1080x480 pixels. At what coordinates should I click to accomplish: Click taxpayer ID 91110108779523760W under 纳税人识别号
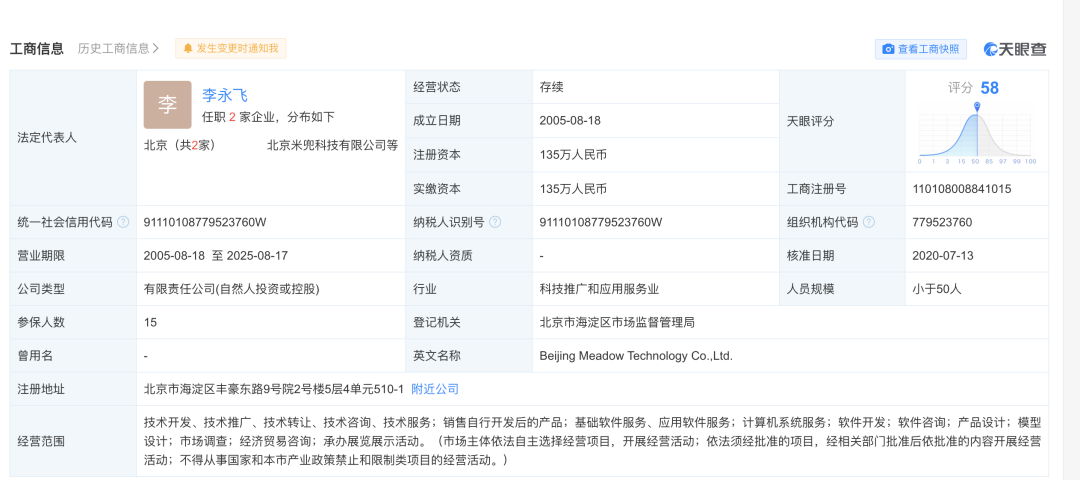(601, 222)
